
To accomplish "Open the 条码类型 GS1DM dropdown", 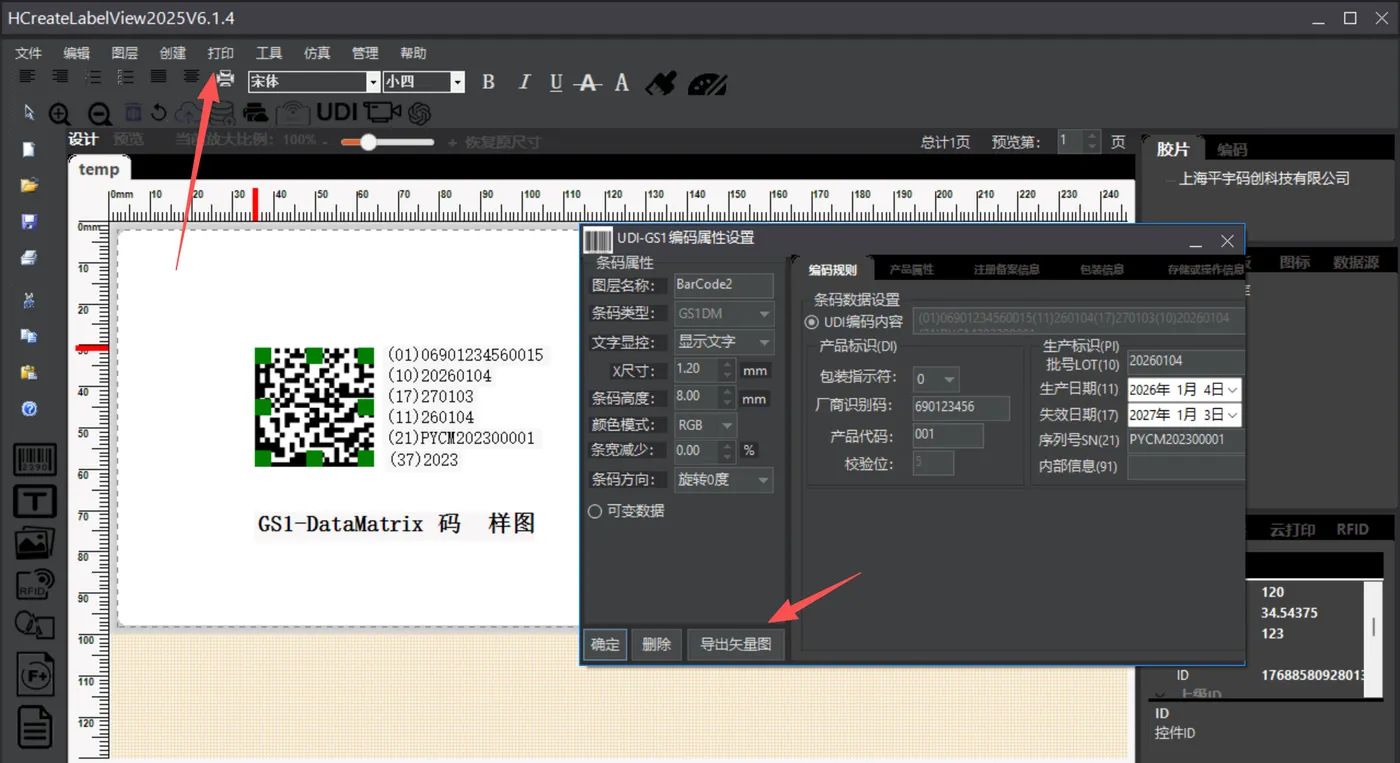I will (x=723, y=314).
